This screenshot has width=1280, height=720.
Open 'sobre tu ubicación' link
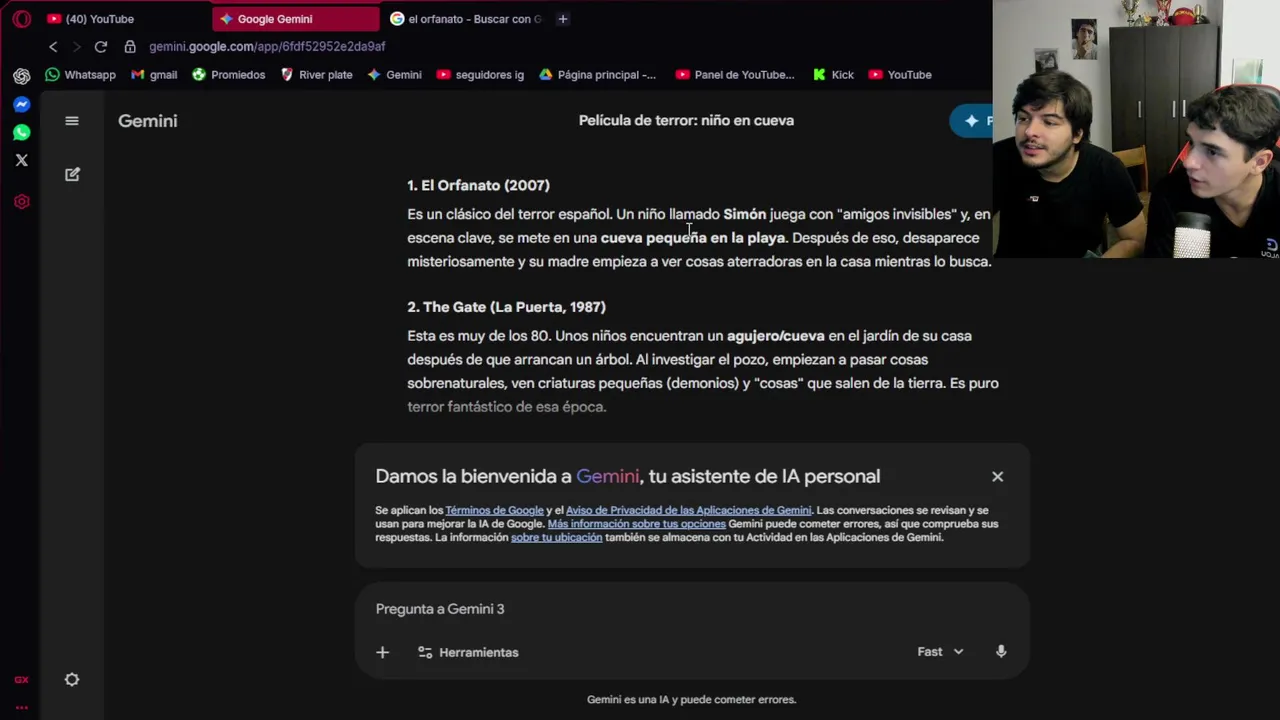(556, 537)
